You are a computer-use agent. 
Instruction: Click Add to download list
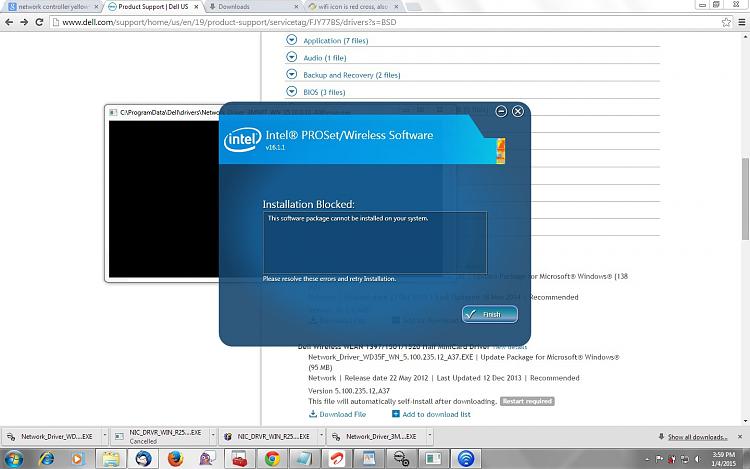(x=431, y=414)
